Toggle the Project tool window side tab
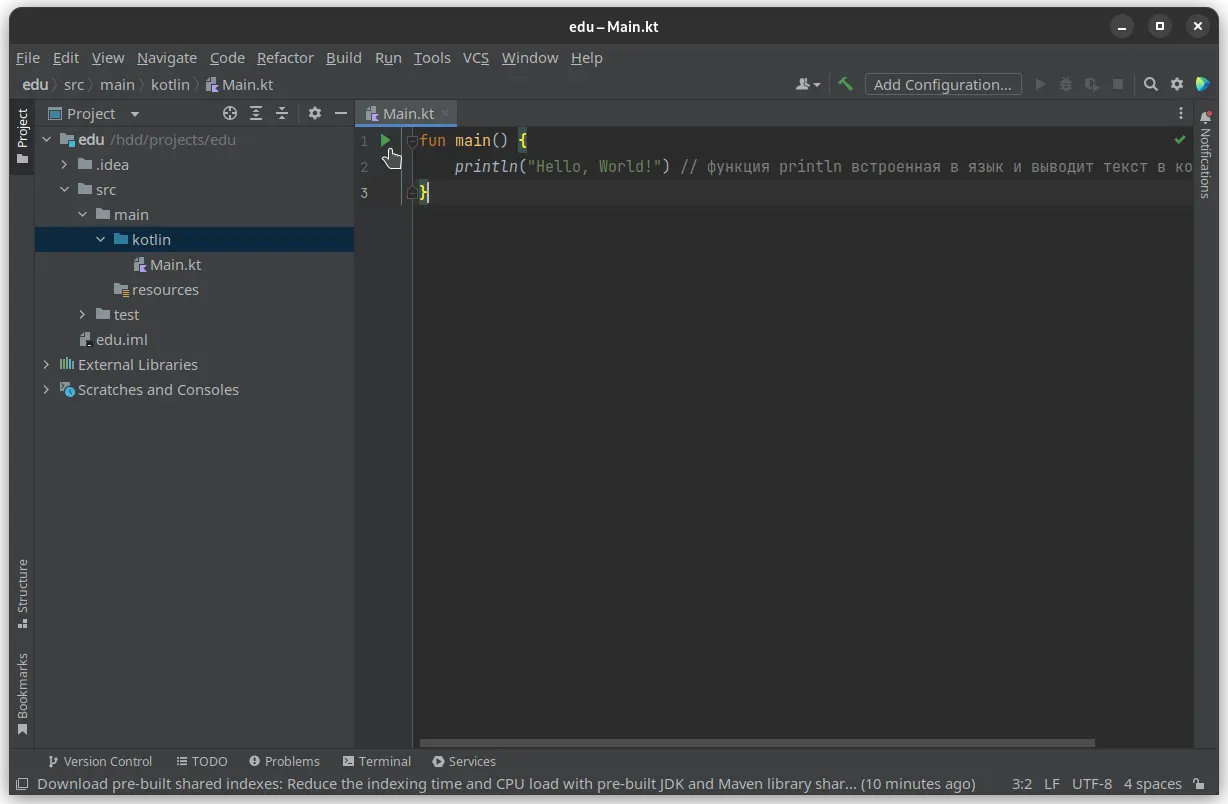The image size is (1228, 804). (x=22, y=137)
